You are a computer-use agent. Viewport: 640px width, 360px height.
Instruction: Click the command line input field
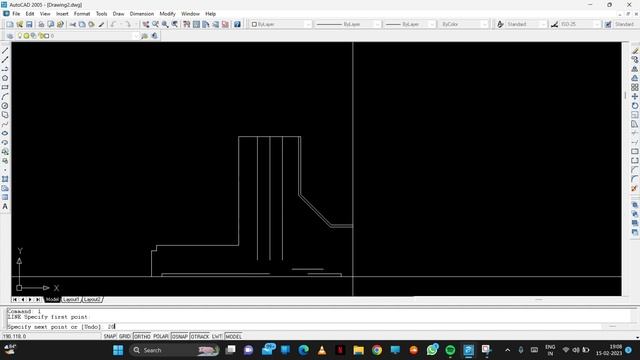(304, 327)
